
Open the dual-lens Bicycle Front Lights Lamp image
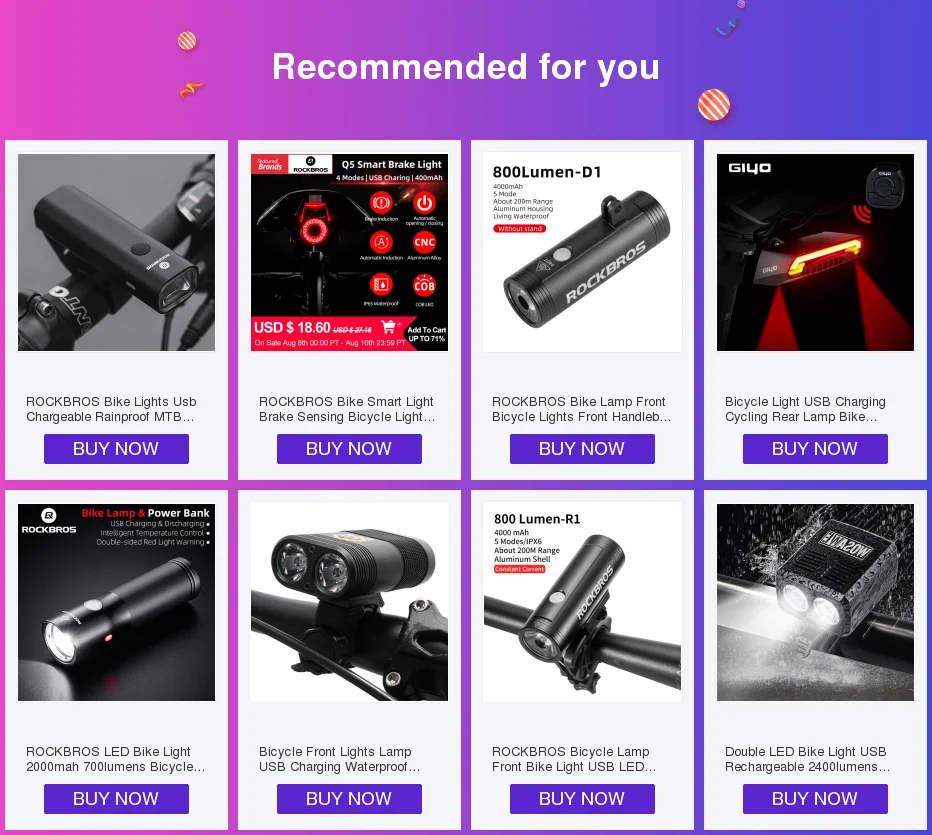pos(350,602)
